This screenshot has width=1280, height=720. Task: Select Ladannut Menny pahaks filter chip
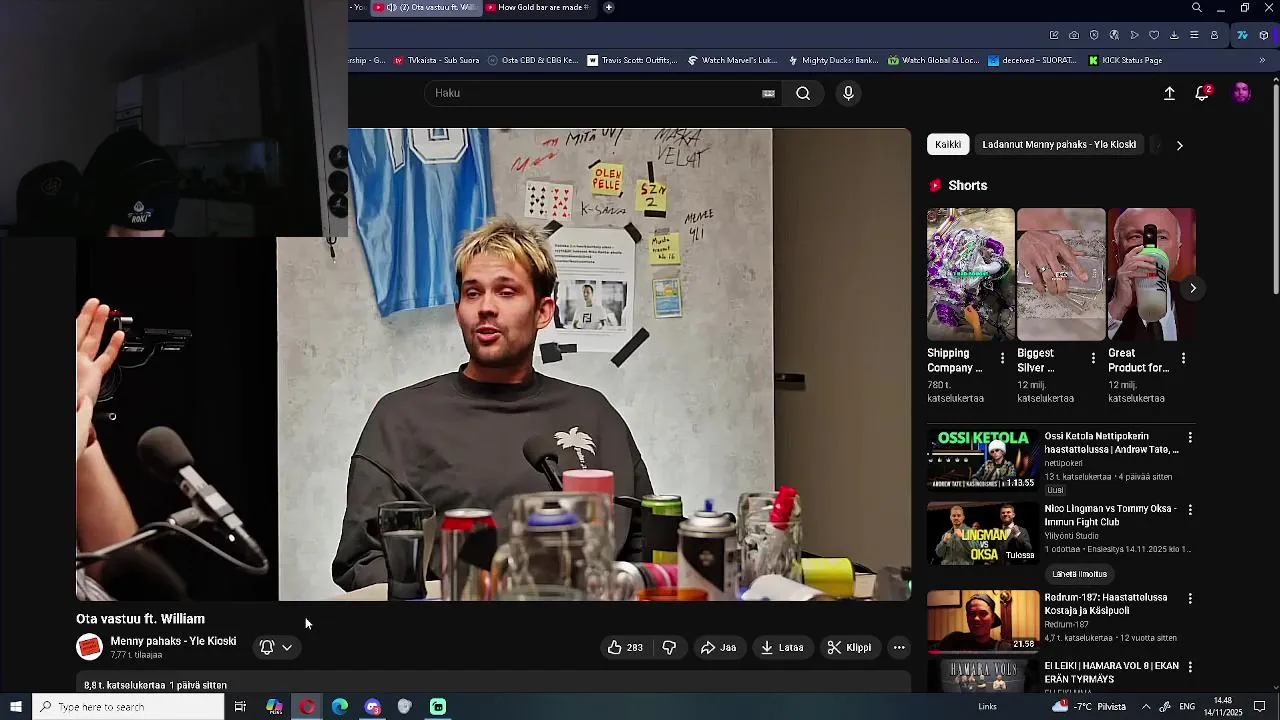[x=1059, y=145]
